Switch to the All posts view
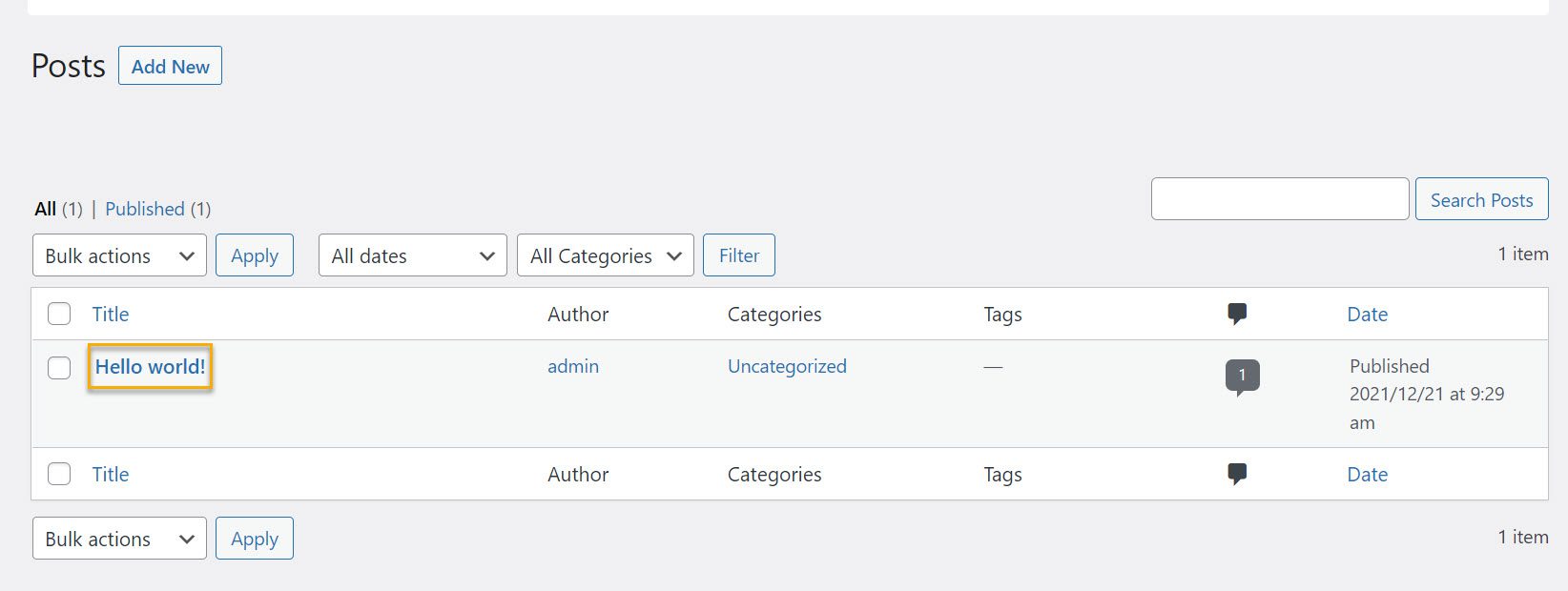 tap(45, 208)
